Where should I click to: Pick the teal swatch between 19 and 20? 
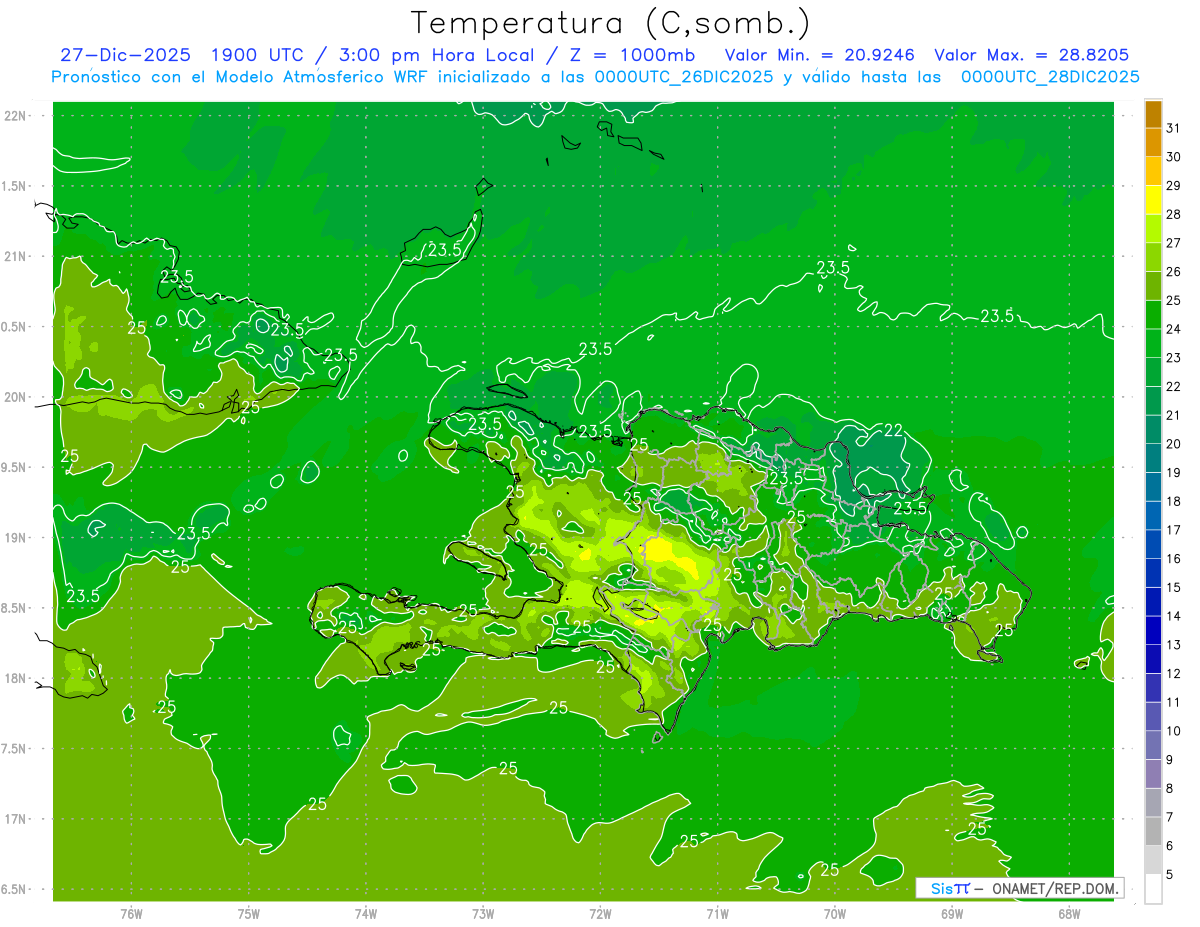click(x=1153, y=458)
